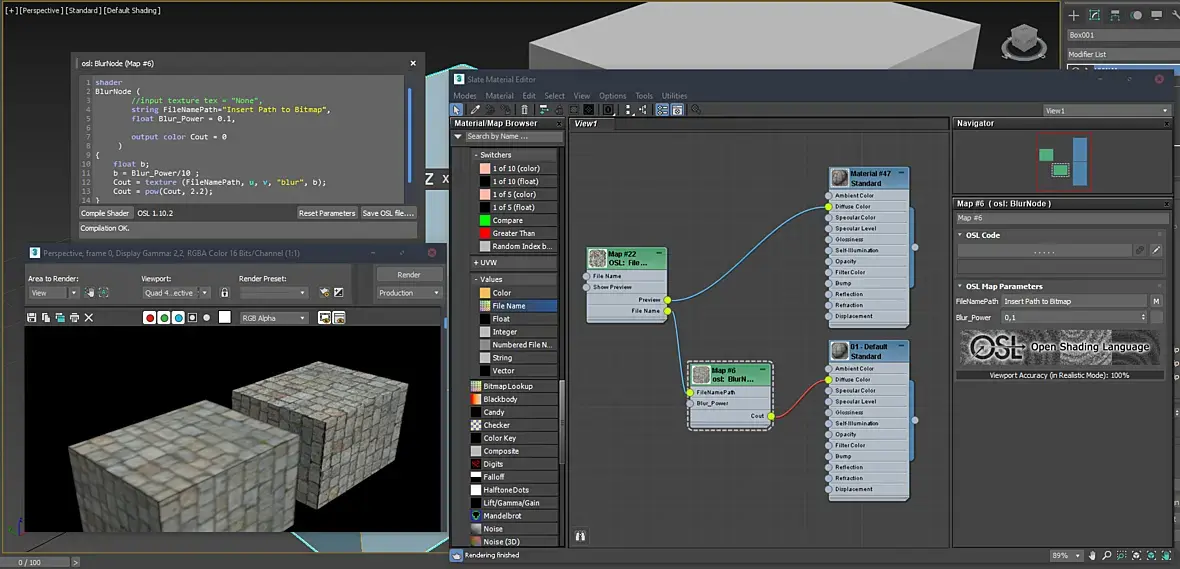1180x569 pixels.
Task: Open render setup teapot icon
Action: click(324, 293)
